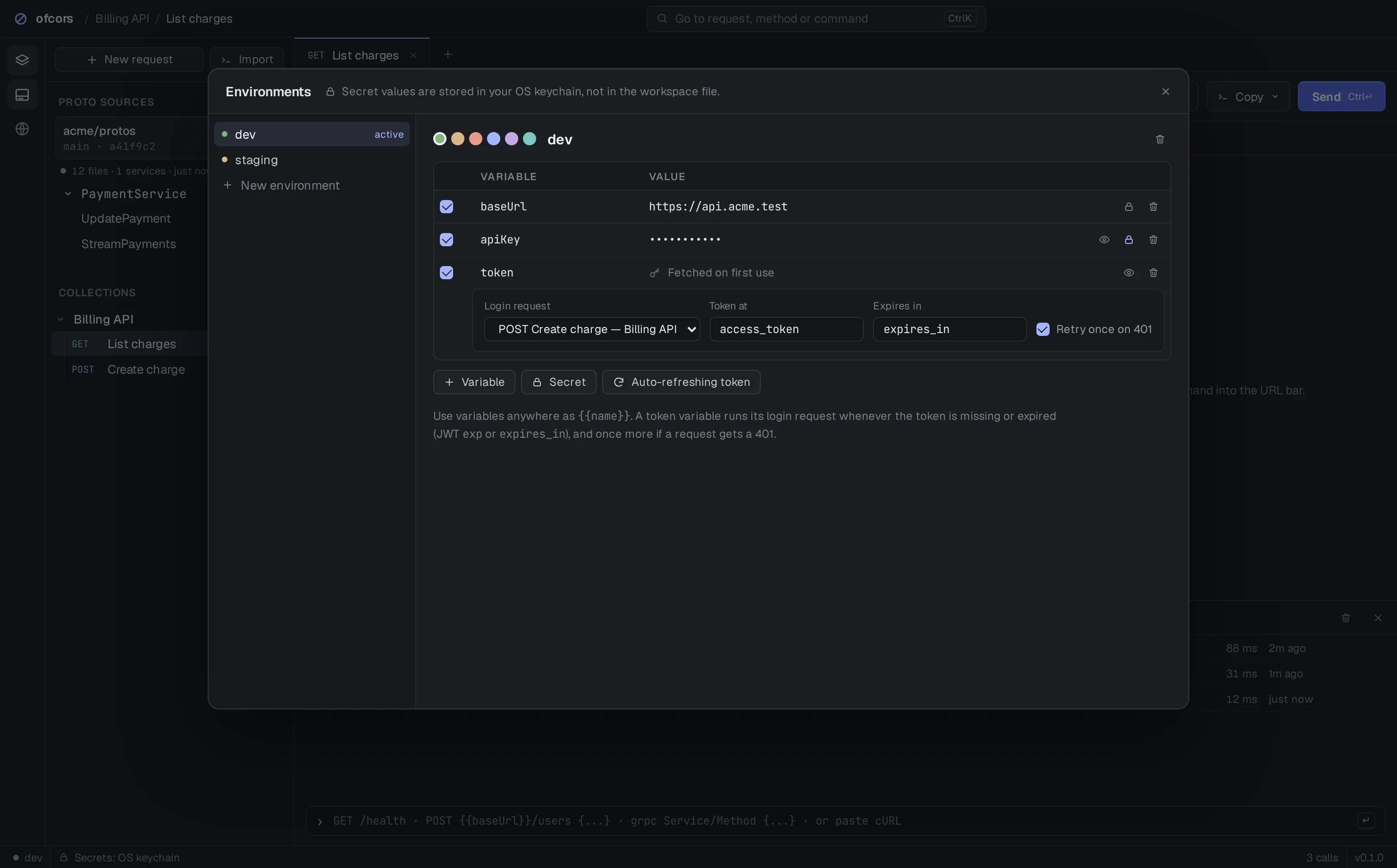
Task: Open POST Create charge request
Action: pyautogui.click(x=130, y=370)
